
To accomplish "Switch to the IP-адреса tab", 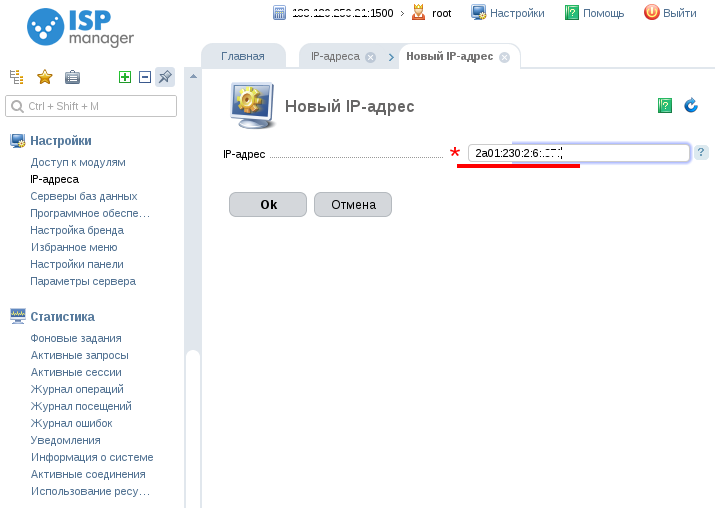I will [x=335, y=56].
